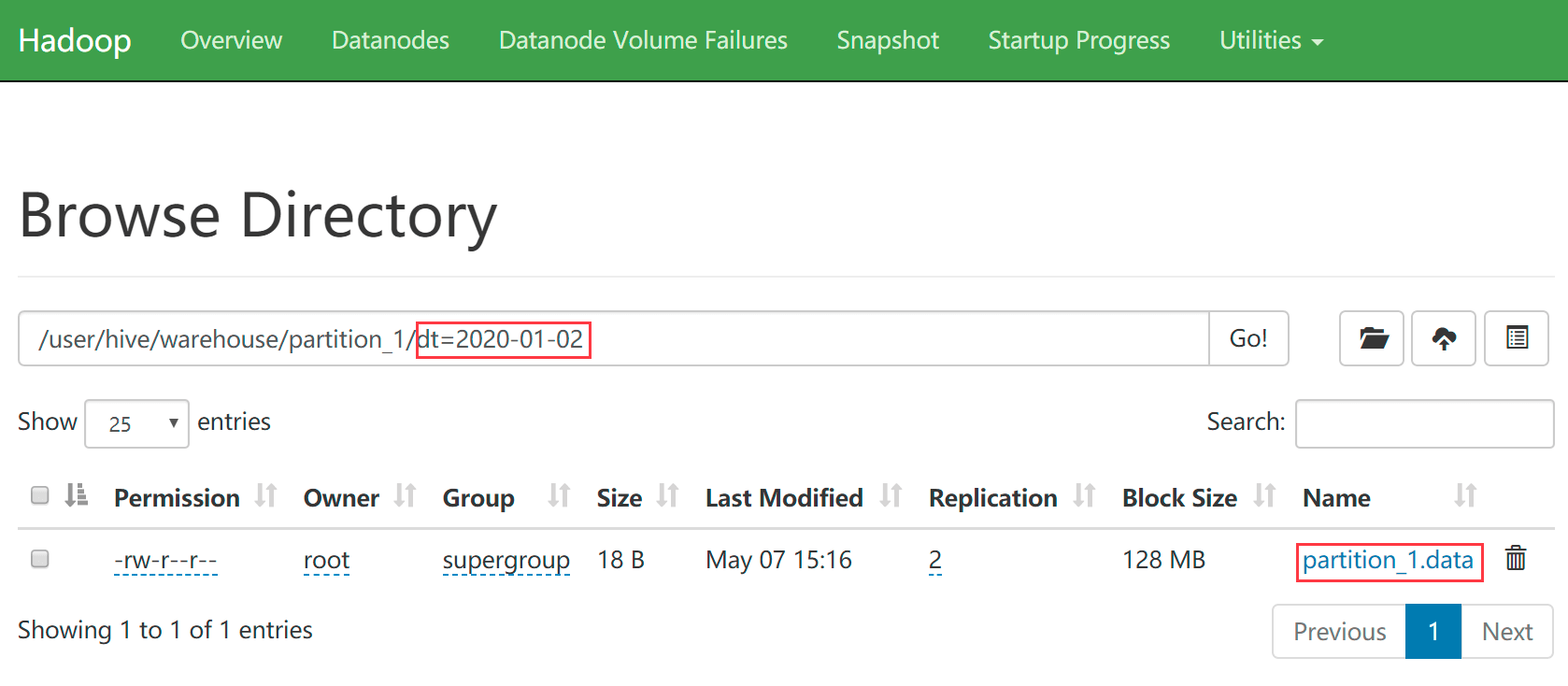
Task: Open the Datanodes tab
Action: (391, 40)
